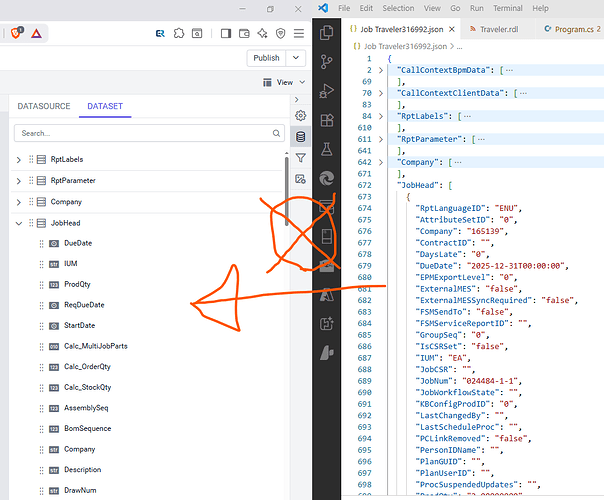This screenshot has height=500, width=604.
Task: Close Job Traveler316992.json tab
Action: pos(452,29)
